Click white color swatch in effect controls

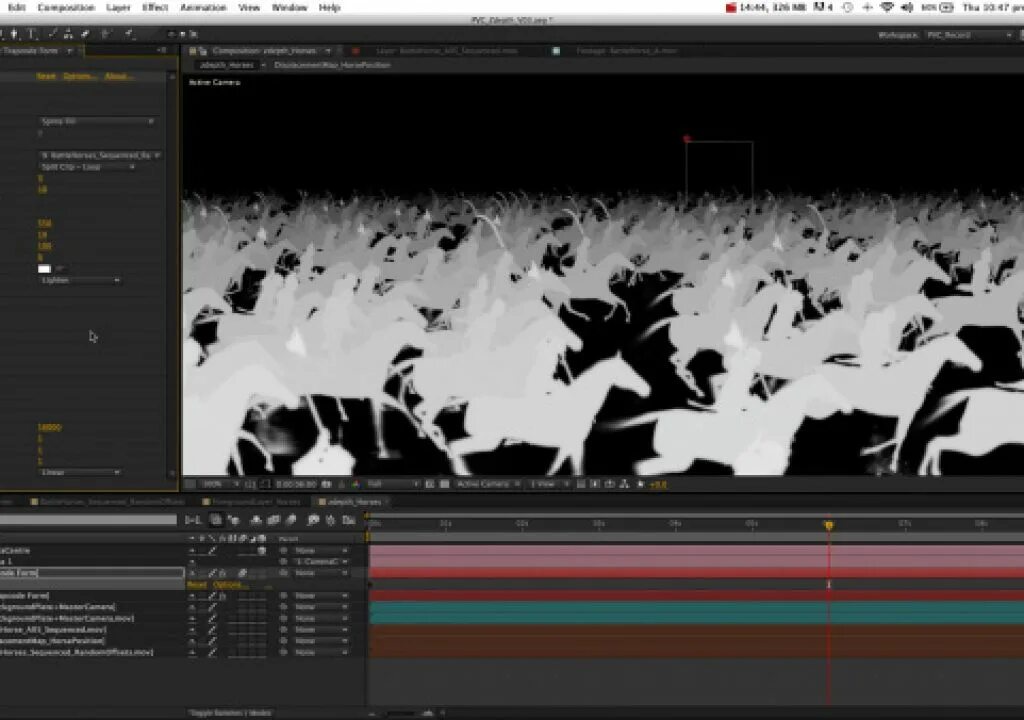pos(44,269)
